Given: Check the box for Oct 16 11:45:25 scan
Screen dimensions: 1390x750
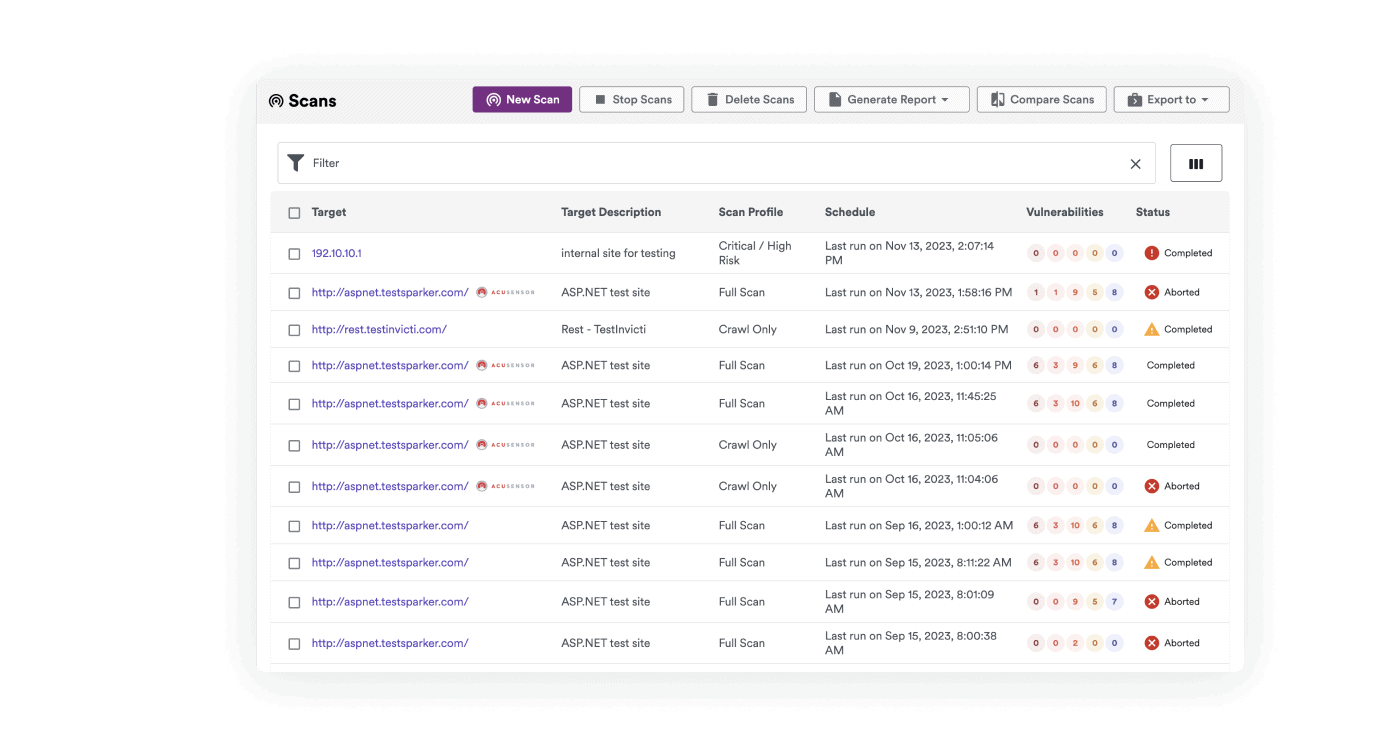Looking at the screenshot, I should (x=294, y=404).
